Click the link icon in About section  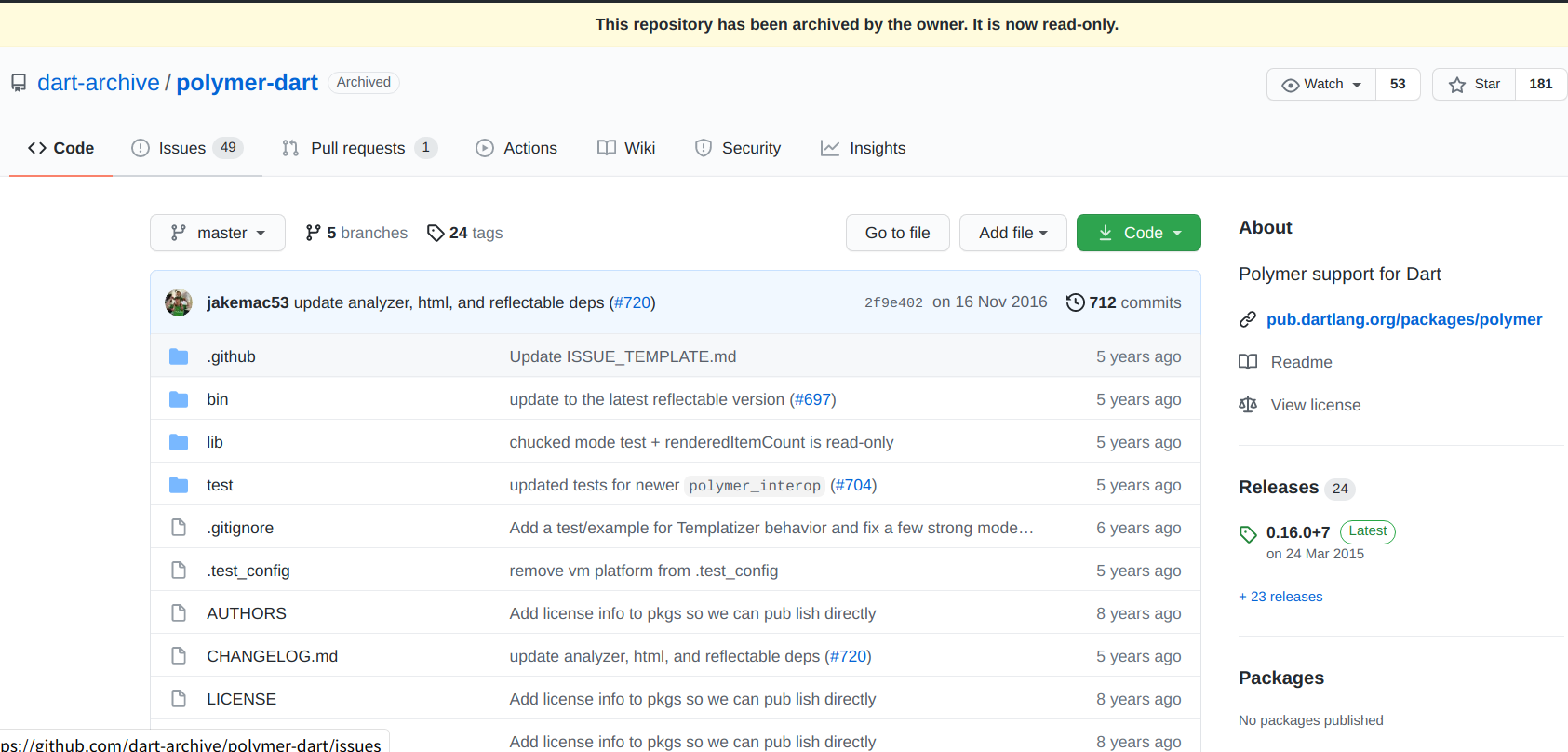click(x=1248, y=319)
